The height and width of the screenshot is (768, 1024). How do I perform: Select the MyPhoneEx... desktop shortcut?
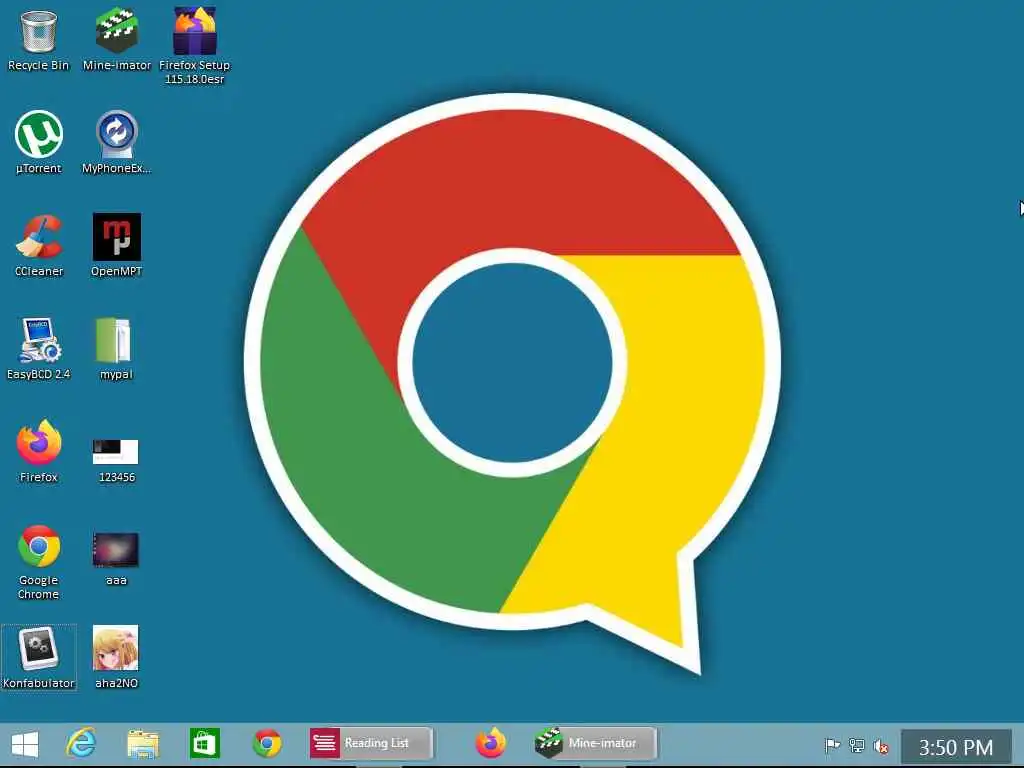click(116, 142)
